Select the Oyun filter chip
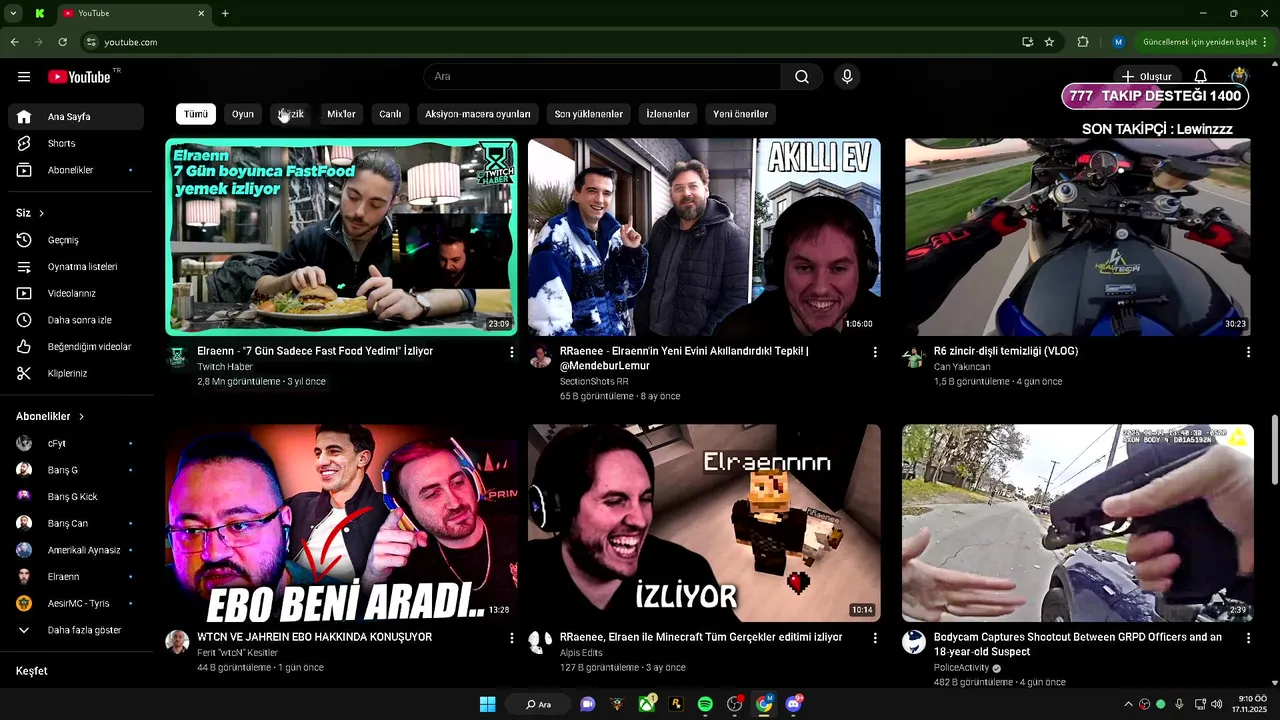The width and height of the screenshot is (1280, 720). (x=243, y=114)
